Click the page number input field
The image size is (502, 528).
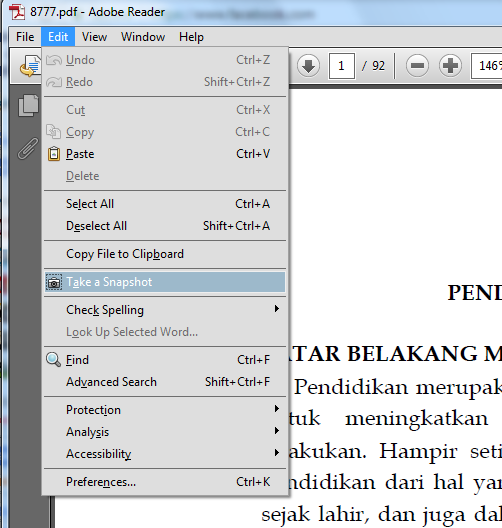(341, 66)
